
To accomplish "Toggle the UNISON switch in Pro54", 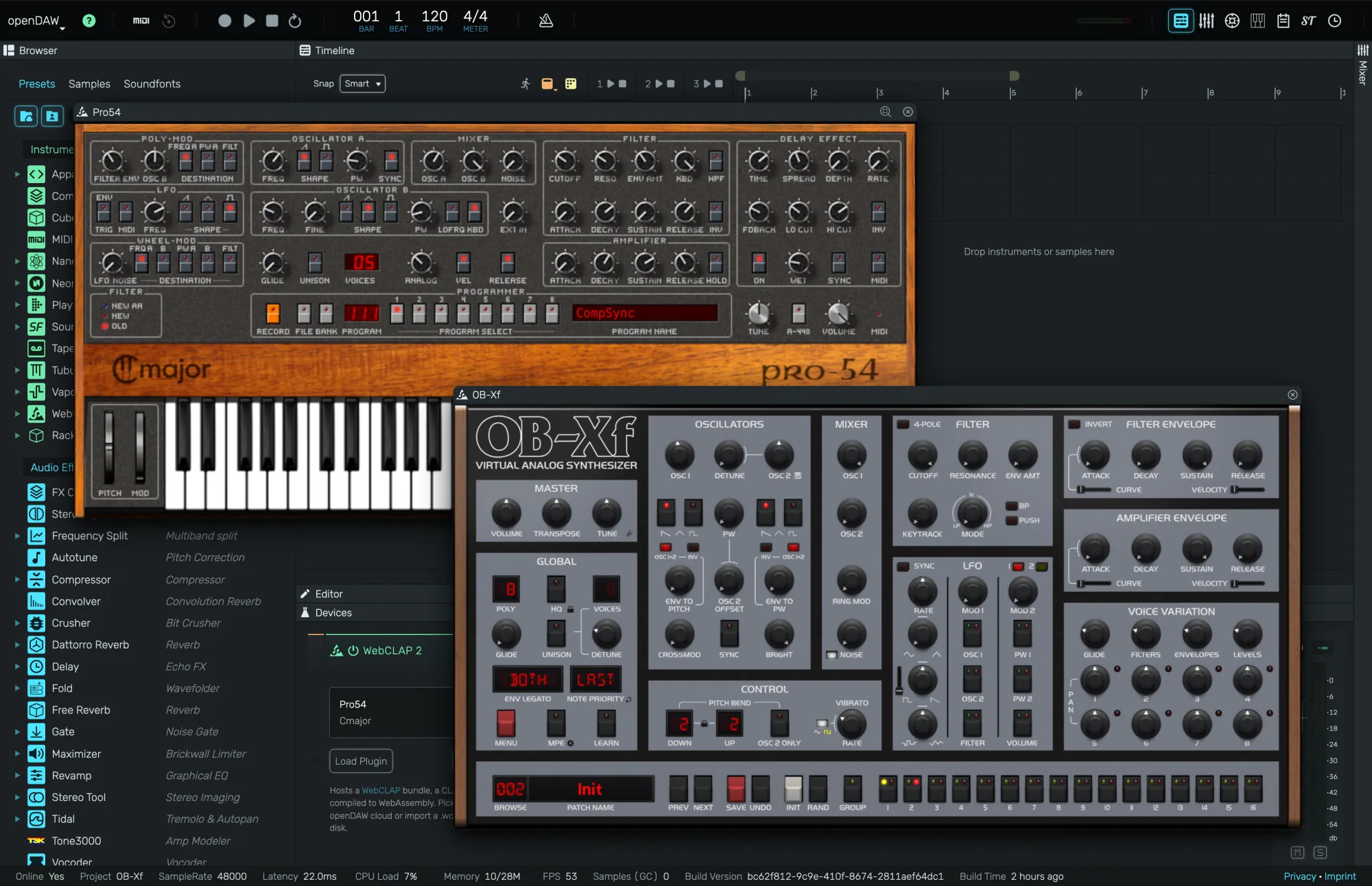I will pyautogui.click(x=315, y=263).
